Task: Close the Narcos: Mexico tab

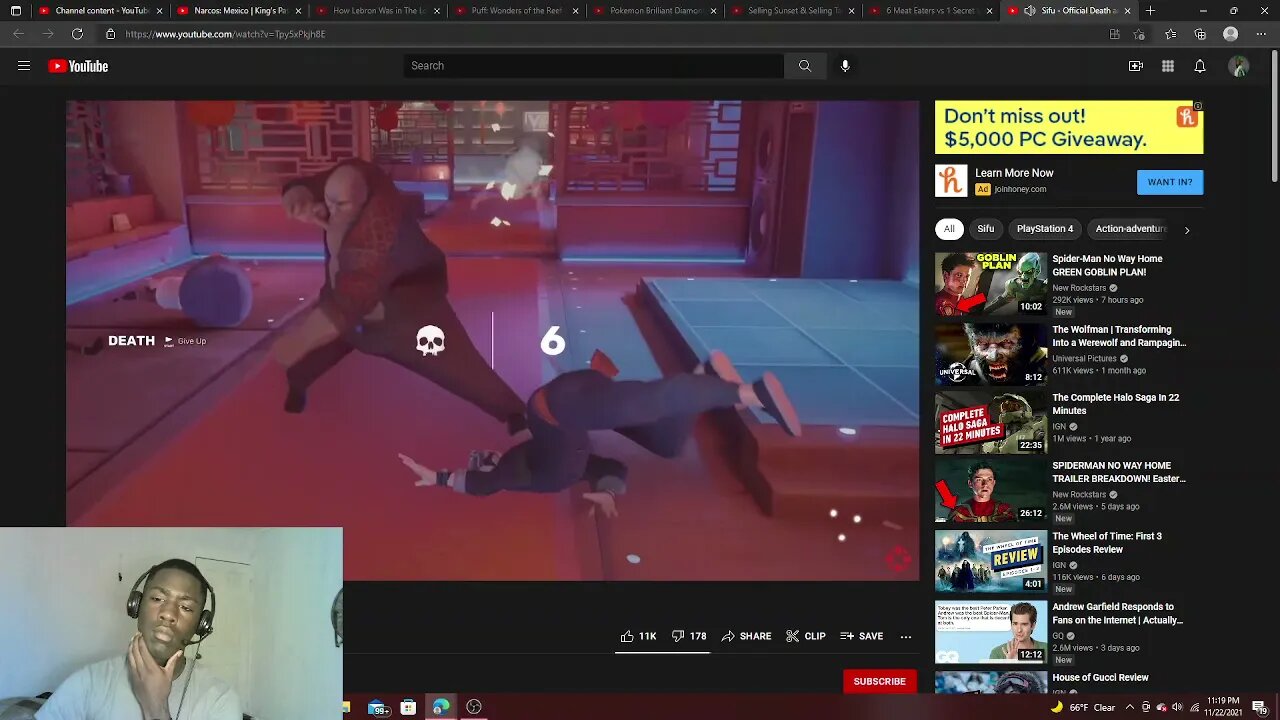Action: pyautogui.click(x=298, y=11)
